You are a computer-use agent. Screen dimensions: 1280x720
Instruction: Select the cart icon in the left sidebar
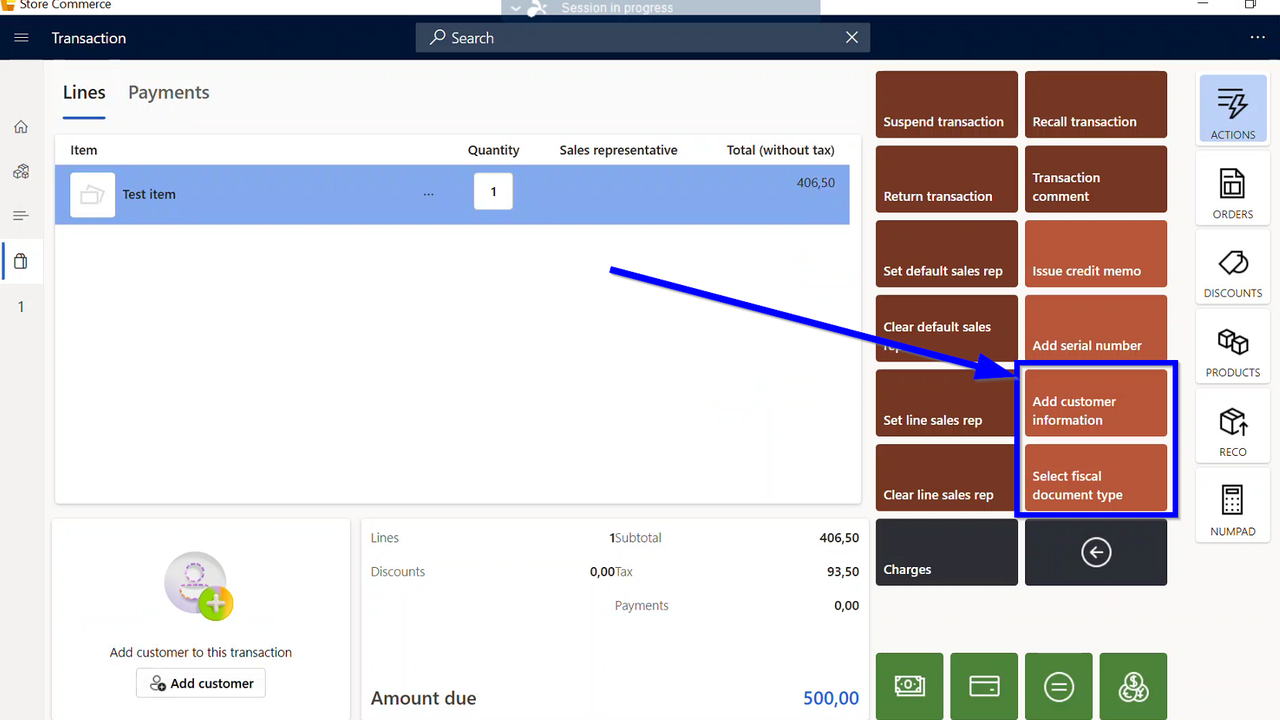(21, 262)
